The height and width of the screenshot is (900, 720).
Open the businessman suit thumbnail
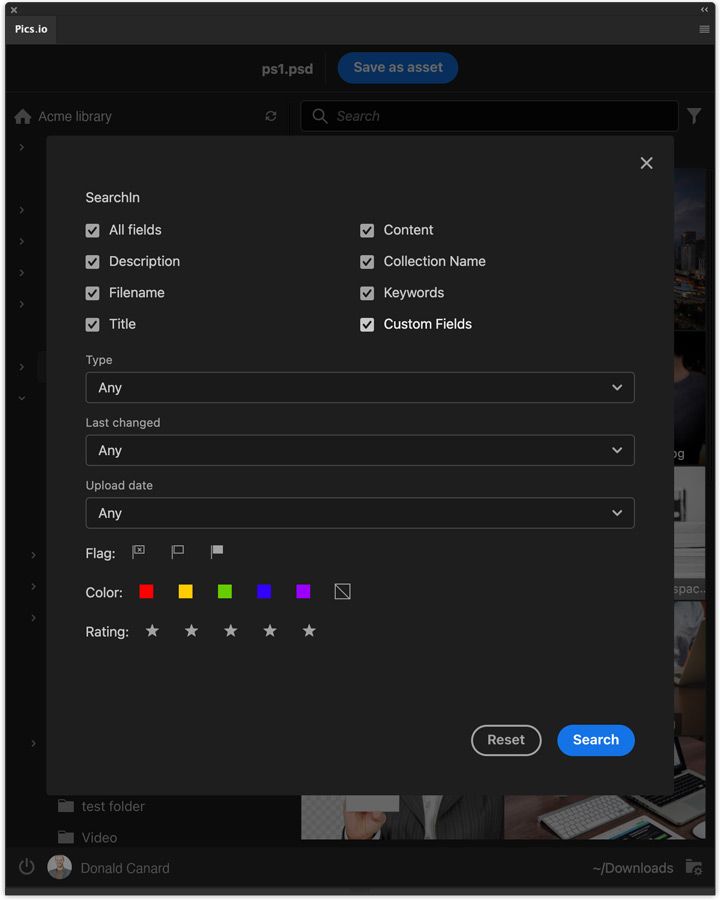[x=402, y=817]
